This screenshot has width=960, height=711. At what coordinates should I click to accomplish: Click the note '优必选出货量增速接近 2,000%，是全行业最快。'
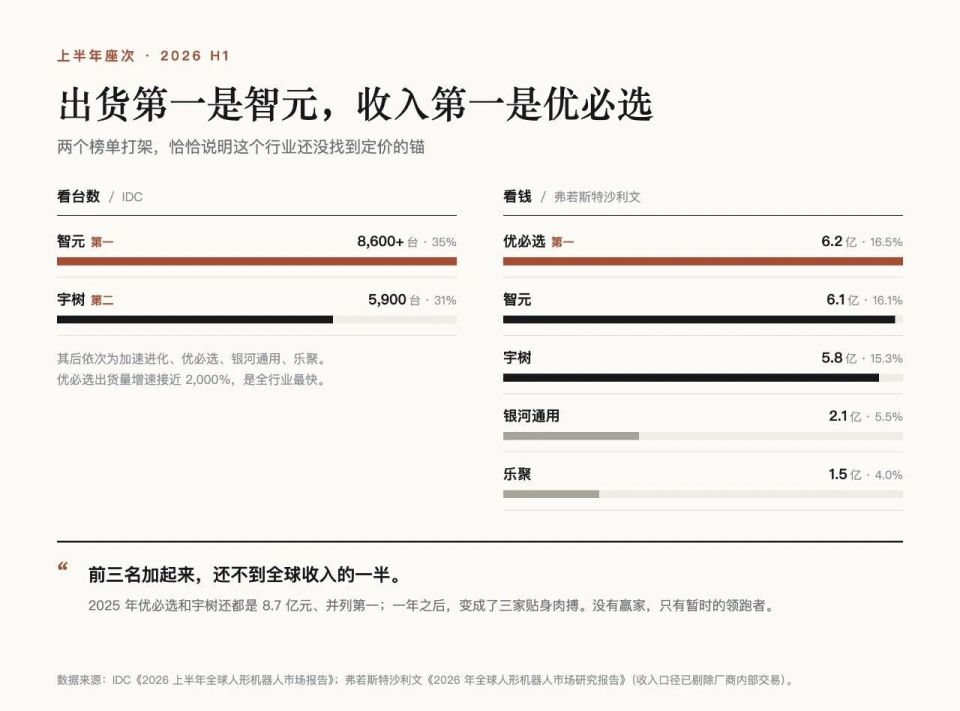coord(192,380)
